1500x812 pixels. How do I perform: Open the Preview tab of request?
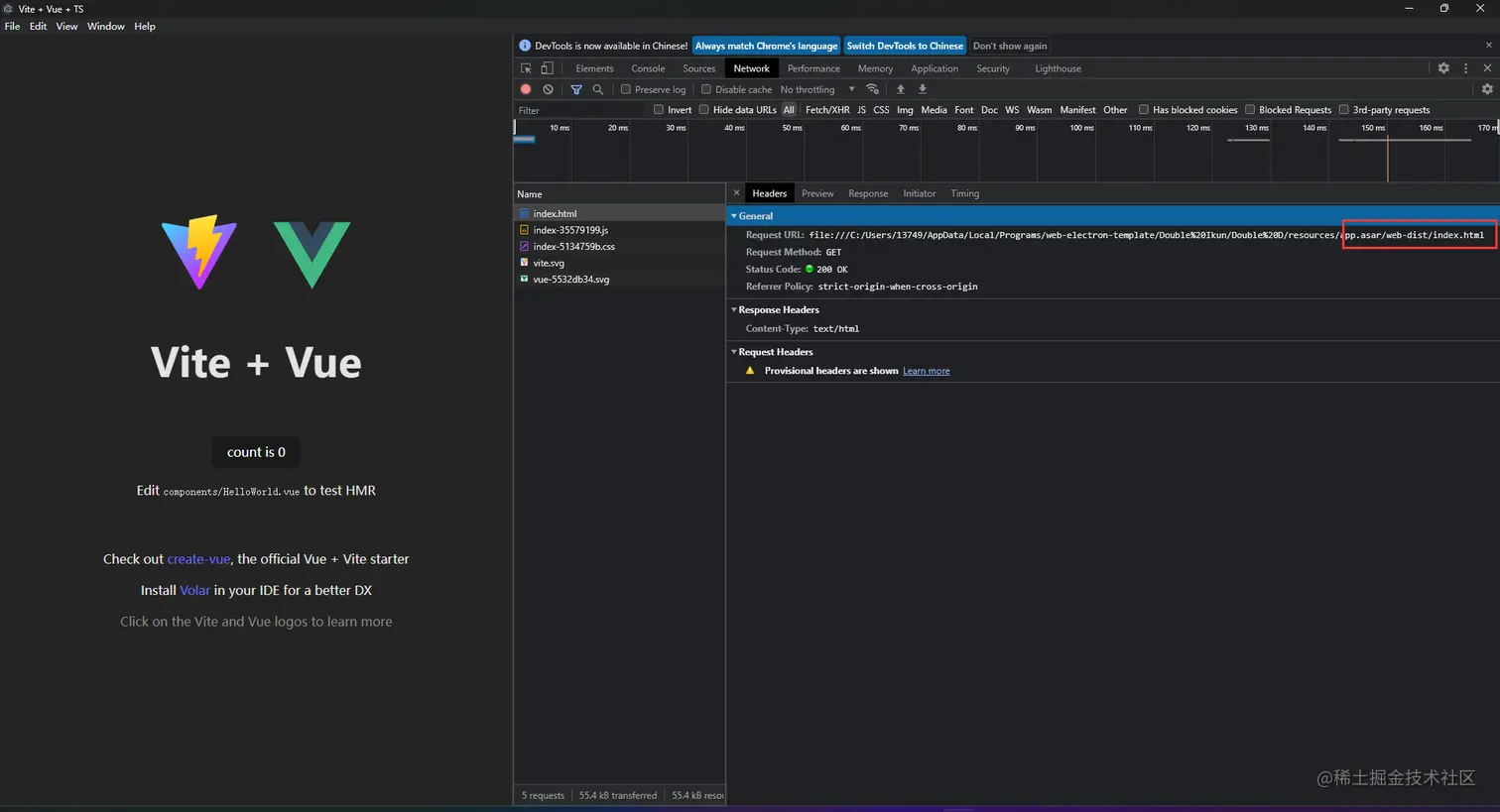817,193
